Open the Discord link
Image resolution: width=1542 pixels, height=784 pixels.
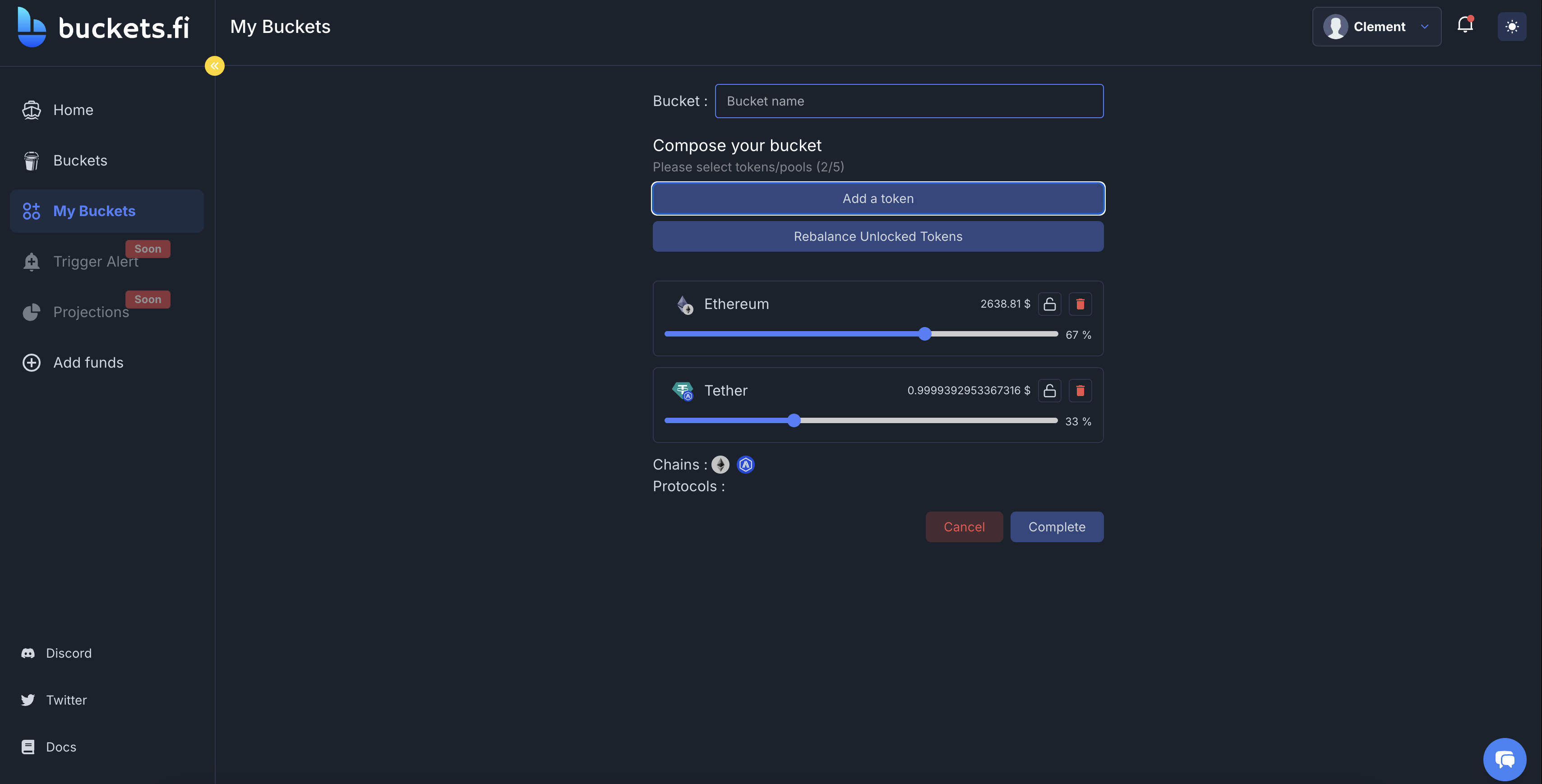[x=68, y=653]
